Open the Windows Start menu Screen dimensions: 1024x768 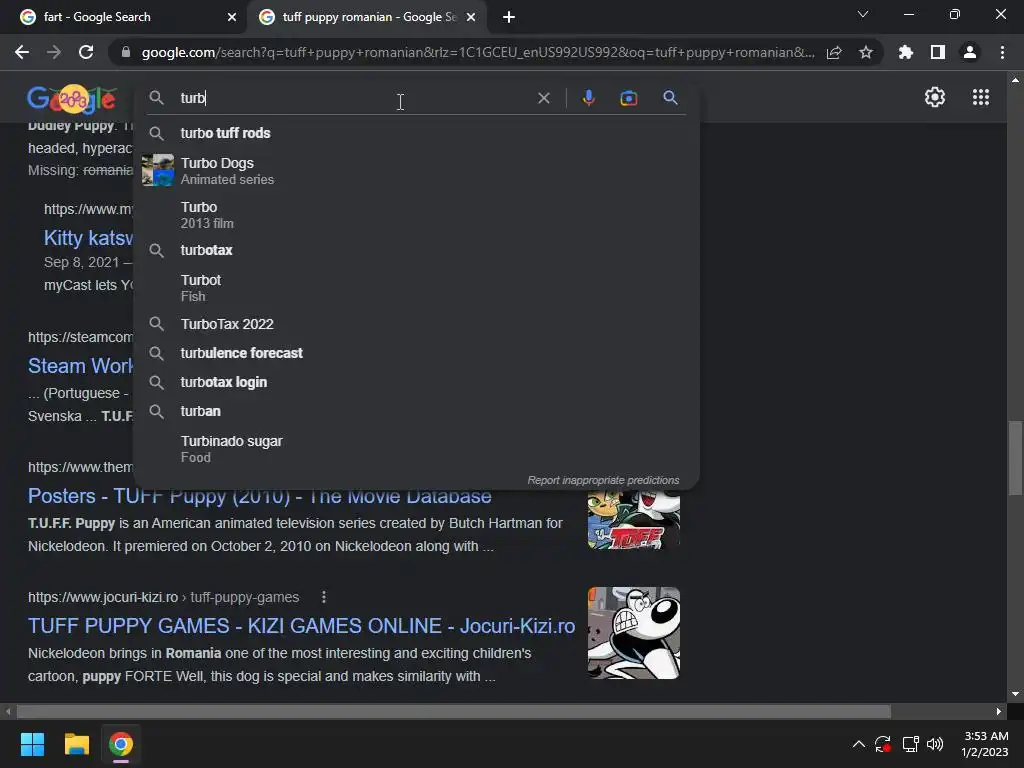click(x=32, y=744)
